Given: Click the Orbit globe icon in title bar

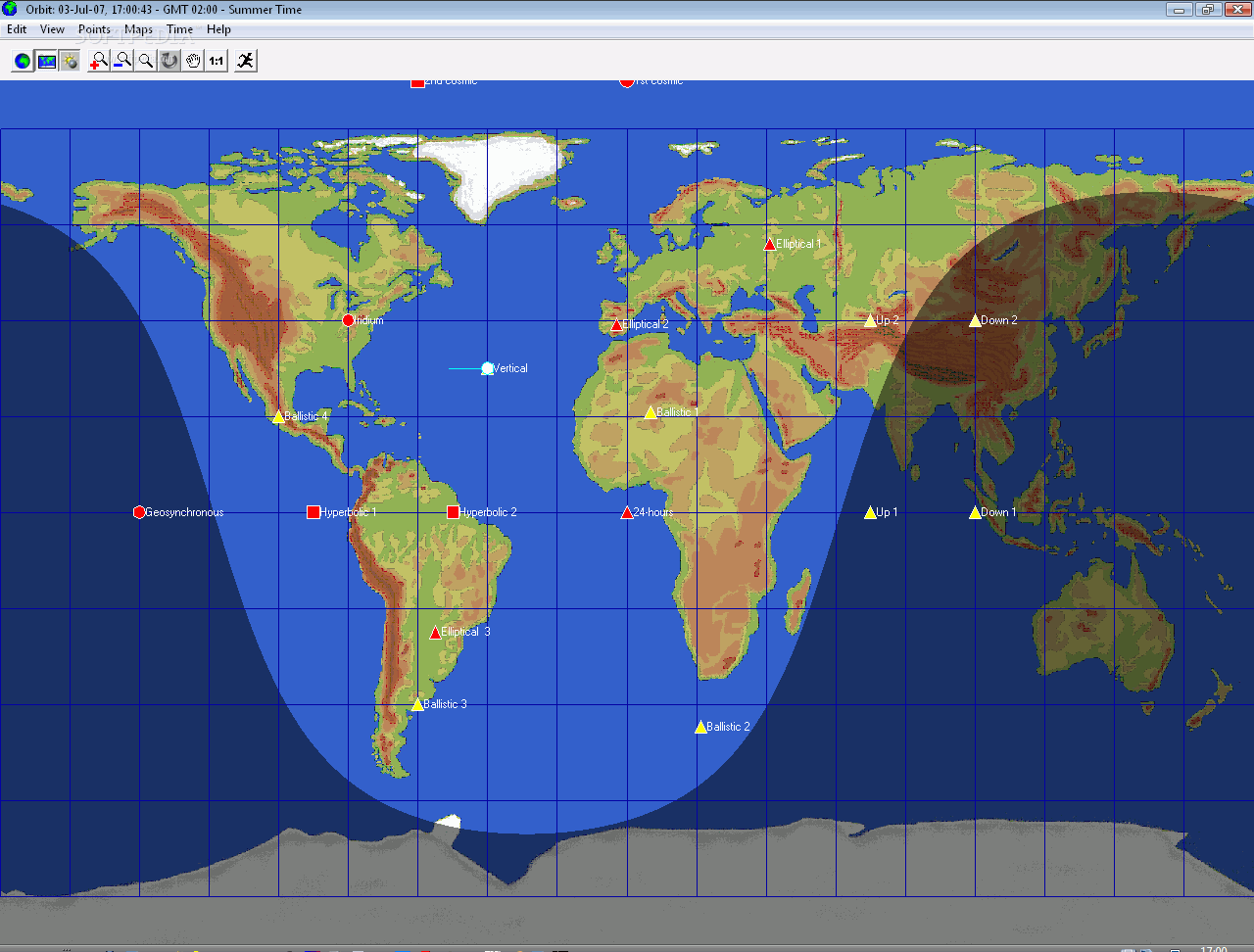Looking at the screenshot, I should [x=10, y=9].
